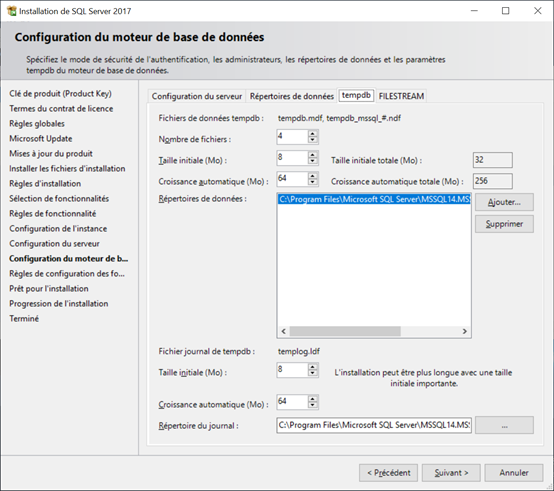Browse for journal directory with ellipsis button
554x491 pixels.
pyautogui.click(x=504, y=425)
